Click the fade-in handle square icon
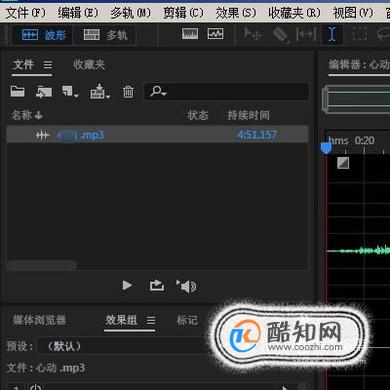This screenshot has width=390, height=390. click(343, 163)
